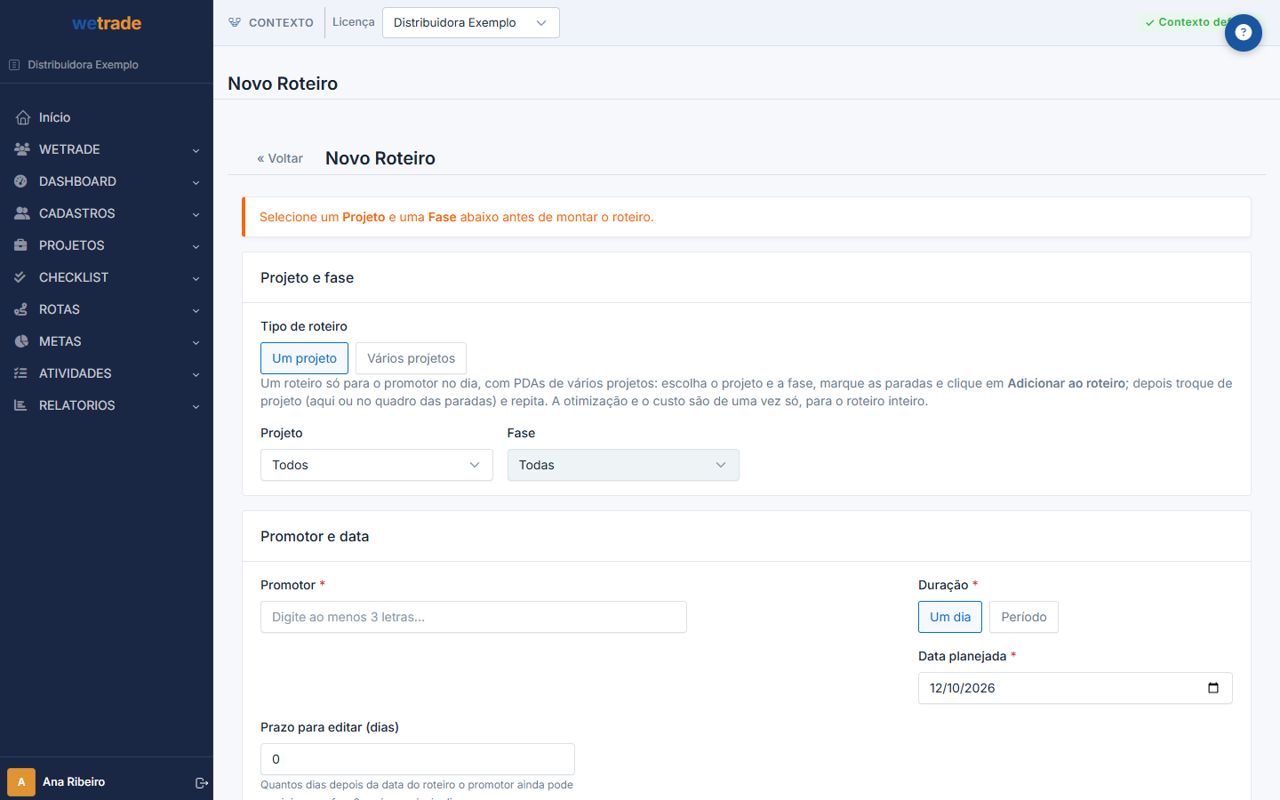Focus the Prazo para editar (dias) field
This screenshot has width=1280, height=800.
click(417, 759)
